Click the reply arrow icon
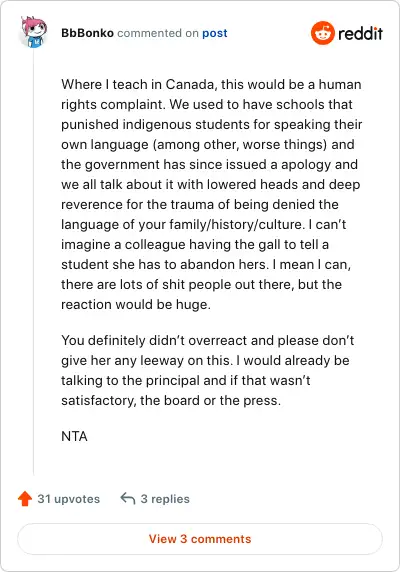 tap(128, 498)
